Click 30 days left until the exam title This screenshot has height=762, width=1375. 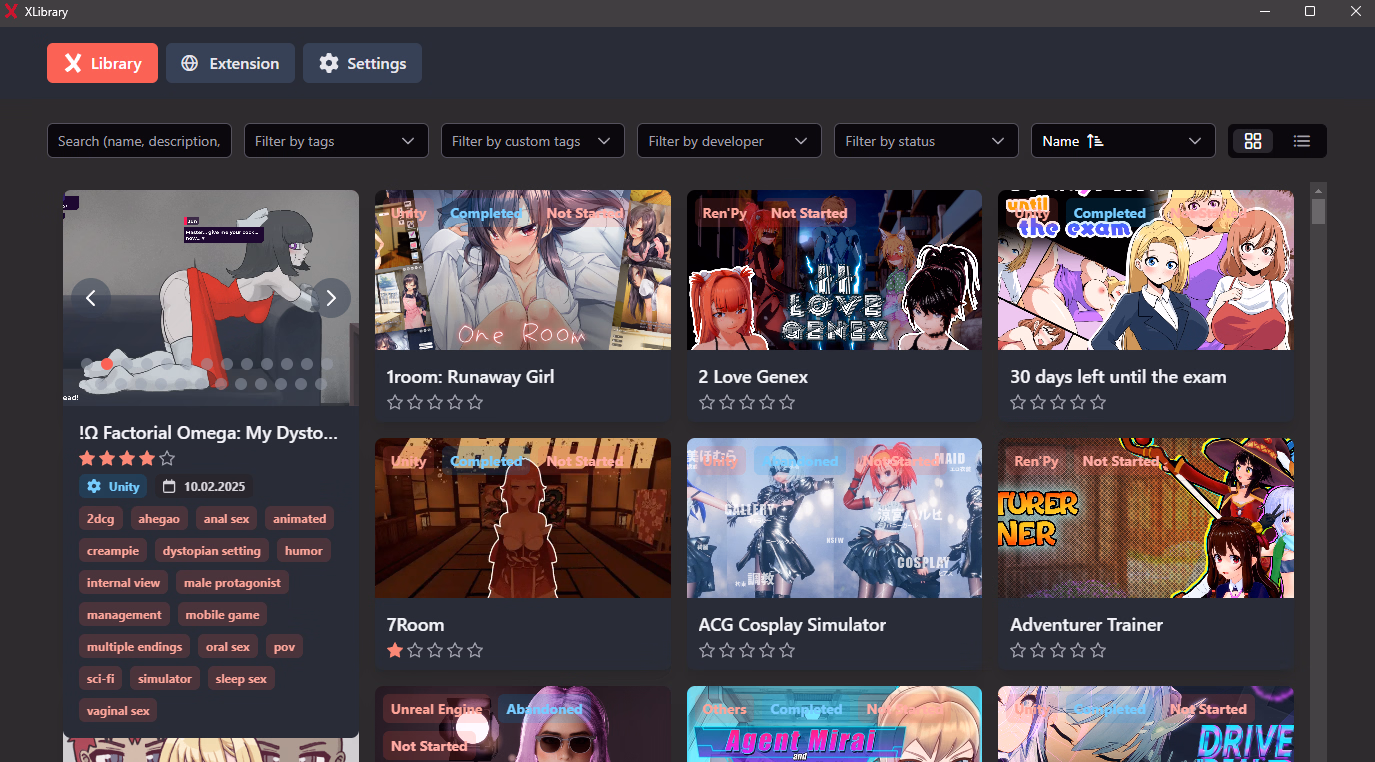1118,377
